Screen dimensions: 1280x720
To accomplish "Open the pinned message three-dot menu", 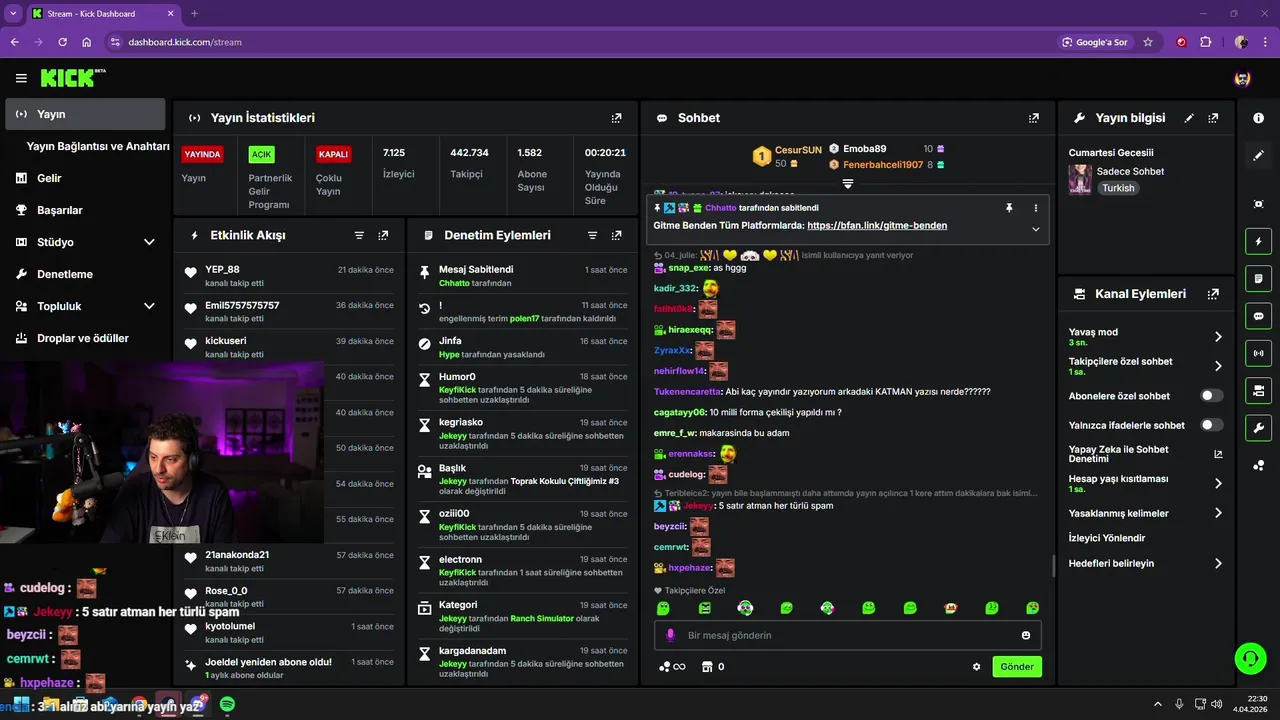I will (x=1035, y=208).
